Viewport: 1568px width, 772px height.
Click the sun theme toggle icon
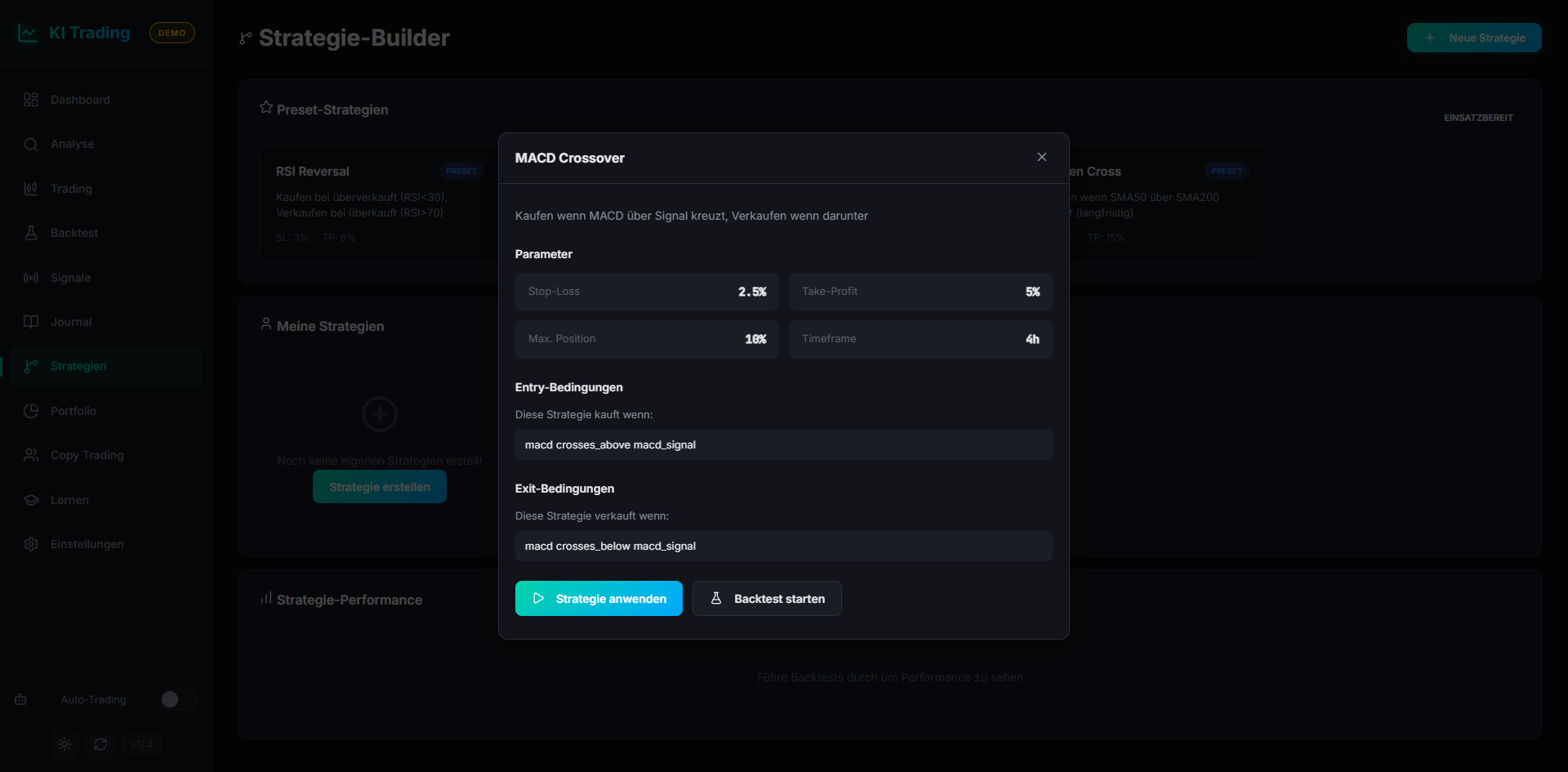(x=65, y=744)
